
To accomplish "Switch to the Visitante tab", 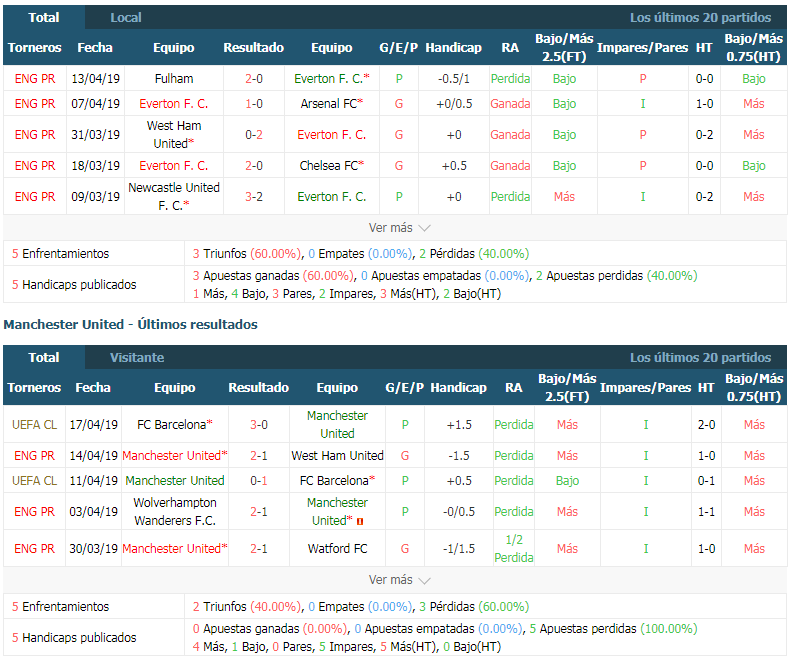I will (137, 357).
